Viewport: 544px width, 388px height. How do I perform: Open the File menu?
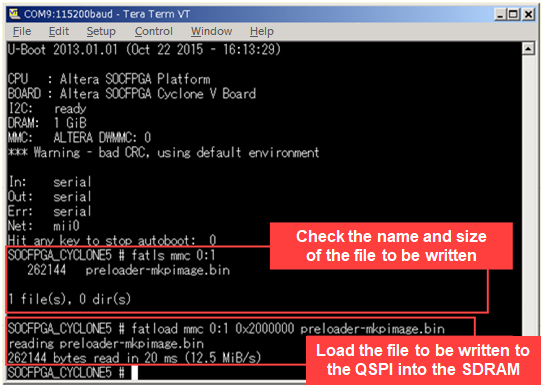coord(22,32)
